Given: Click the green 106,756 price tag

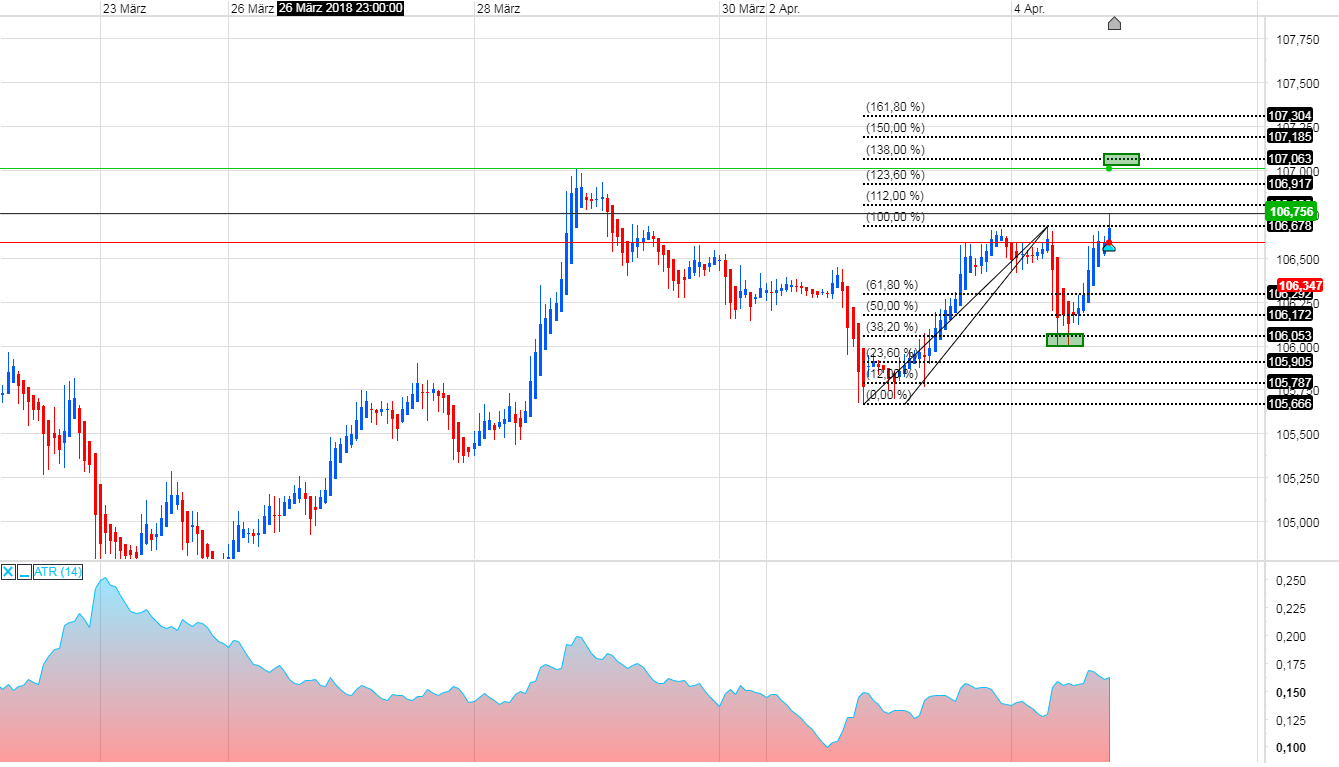Looking at the screenshot, I should click(x=1291, y=213).
